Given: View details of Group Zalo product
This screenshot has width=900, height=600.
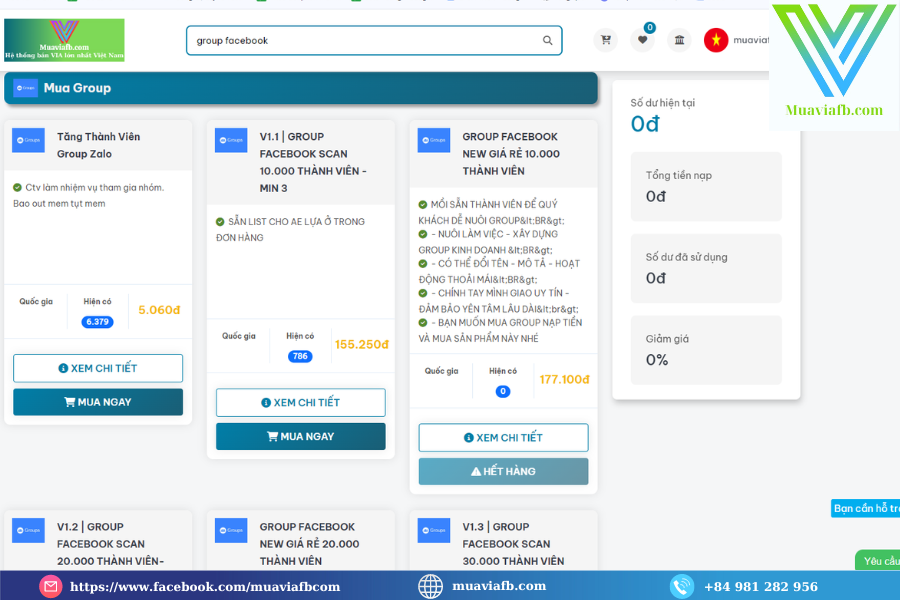Looking at the screenshot, I should pos(98,368).
